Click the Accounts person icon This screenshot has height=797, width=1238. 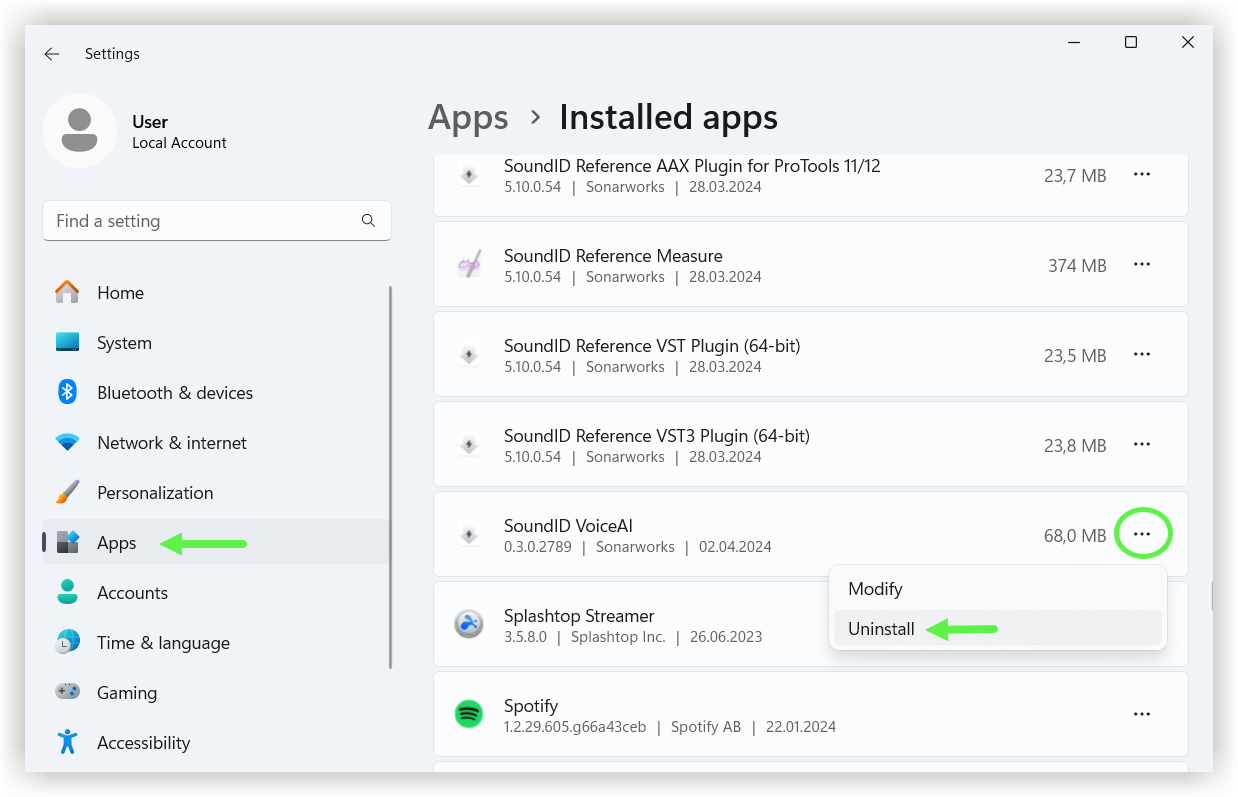(67, 592)
